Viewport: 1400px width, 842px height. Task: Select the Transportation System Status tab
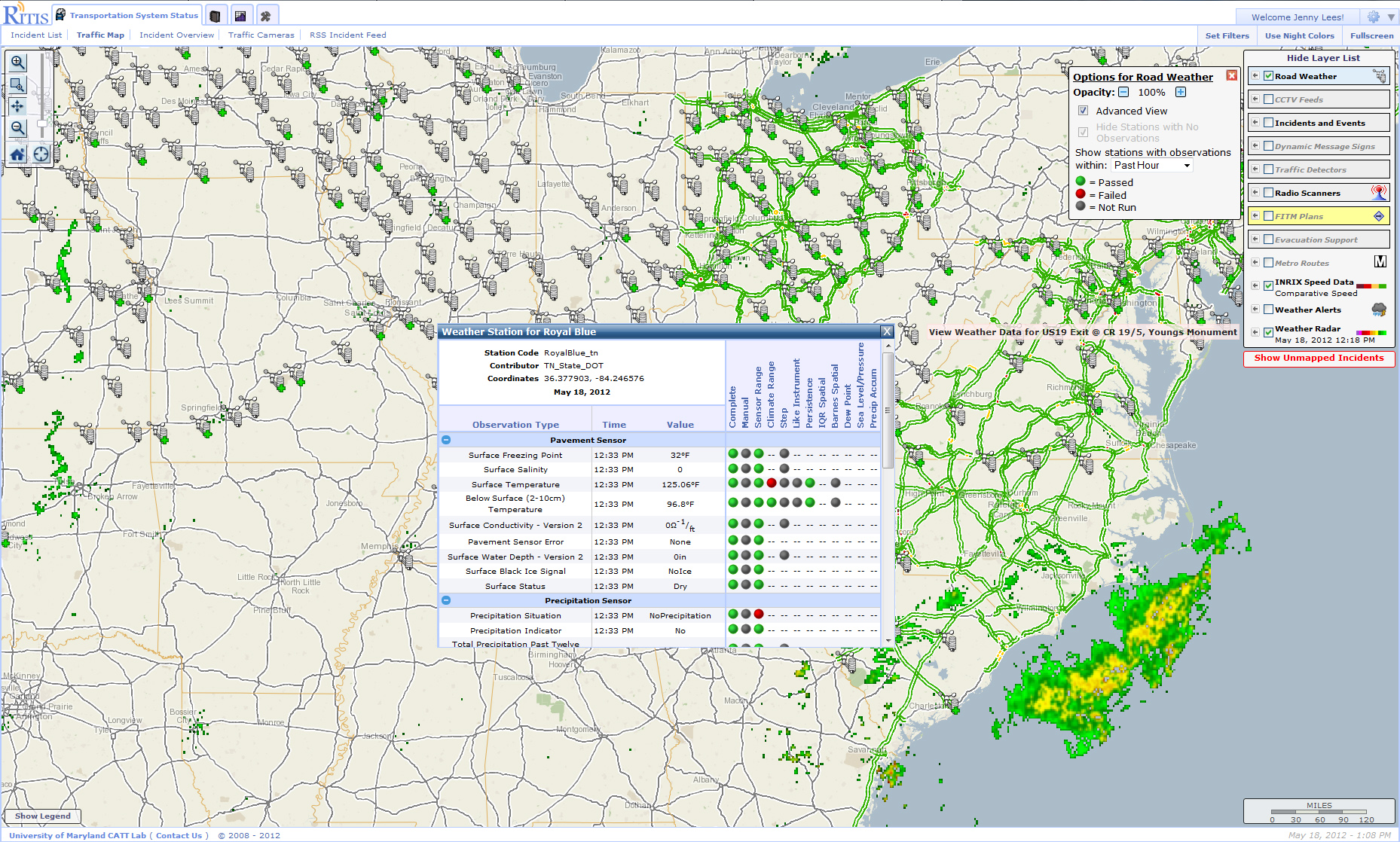point(127,15)
